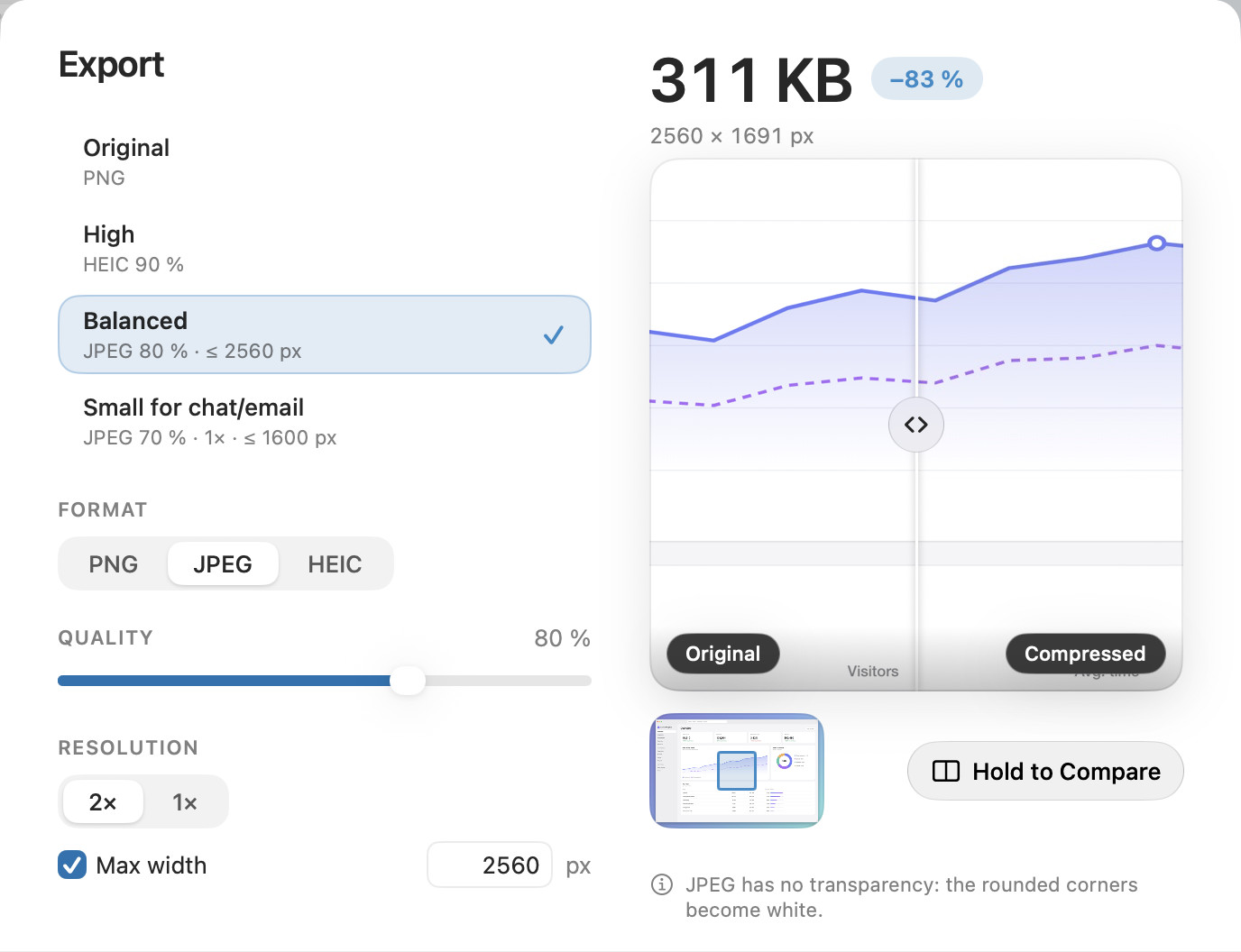
Task: Click the quality slider knob
Action: (x=408, y=681)
